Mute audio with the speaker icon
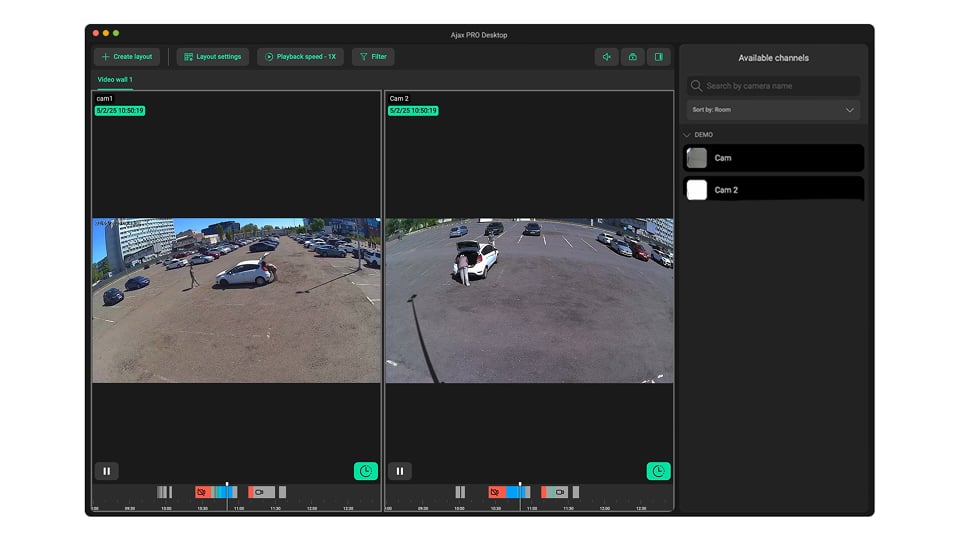The height and width of the screenshot is (540, 960). point(606,57)
